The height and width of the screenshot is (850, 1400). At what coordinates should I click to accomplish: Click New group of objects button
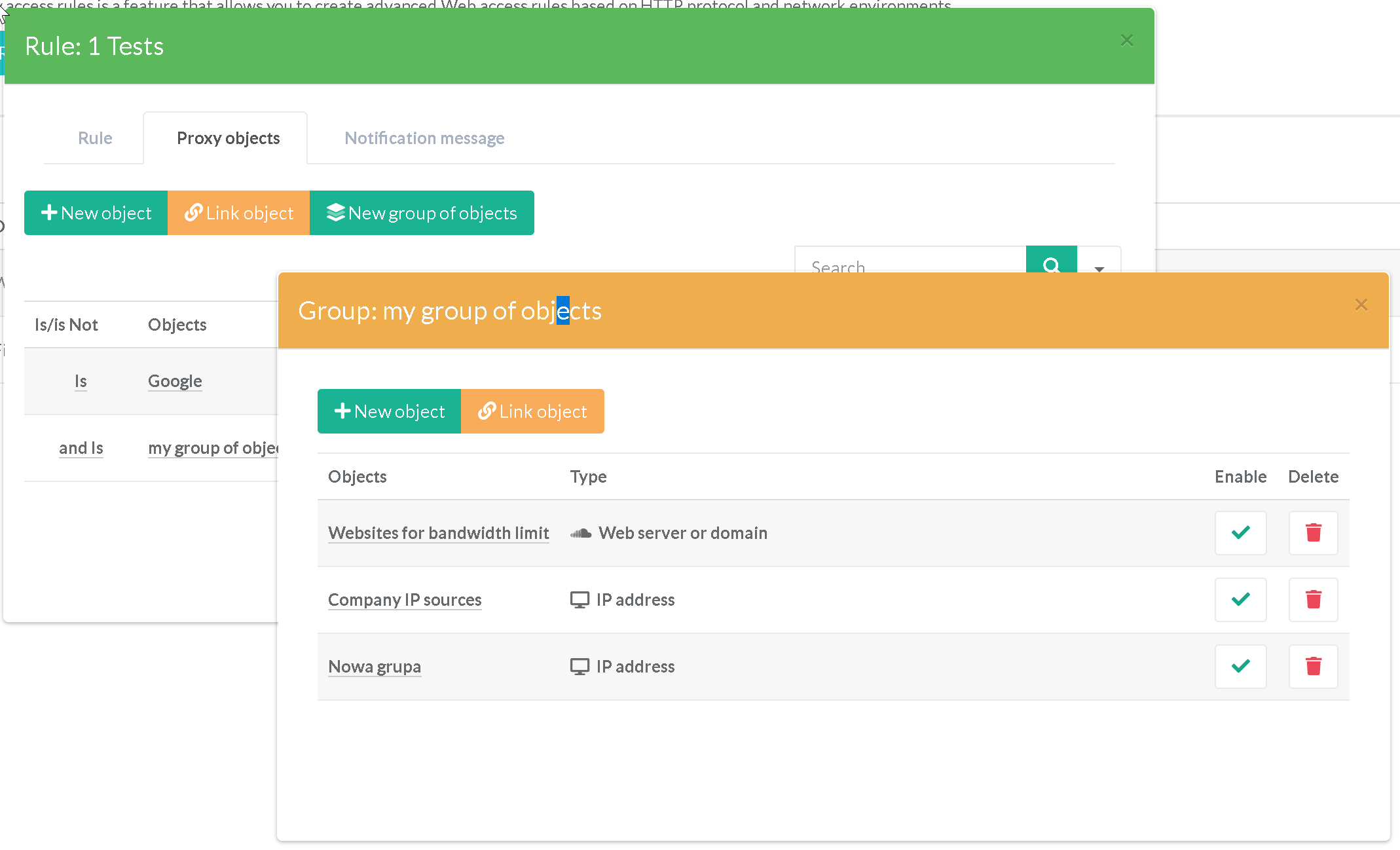(422, 213)
